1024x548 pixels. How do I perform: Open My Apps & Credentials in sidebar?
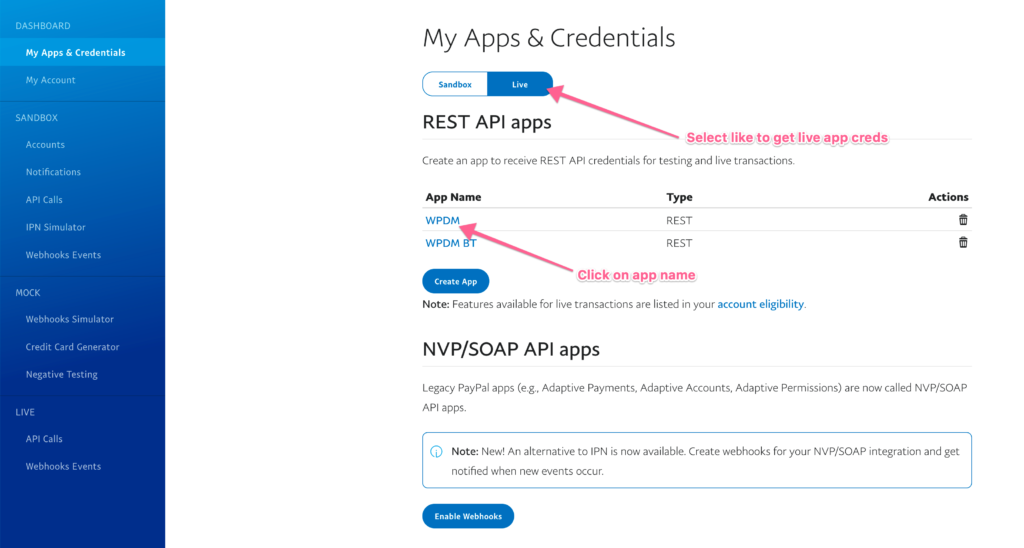(82, 52)
